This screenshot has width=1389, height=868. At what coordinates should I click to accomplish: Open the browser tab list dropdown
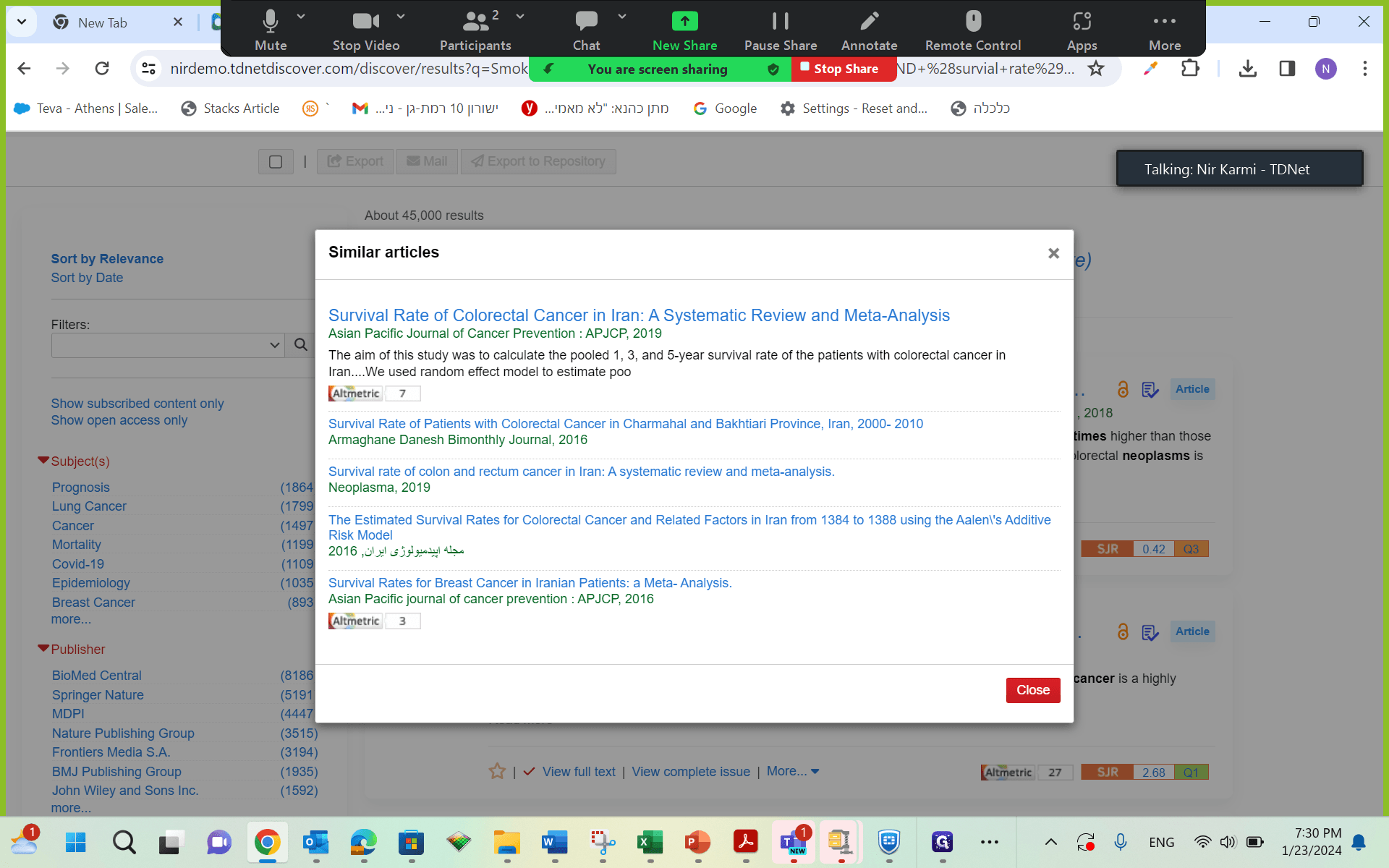tap(22, 22)
